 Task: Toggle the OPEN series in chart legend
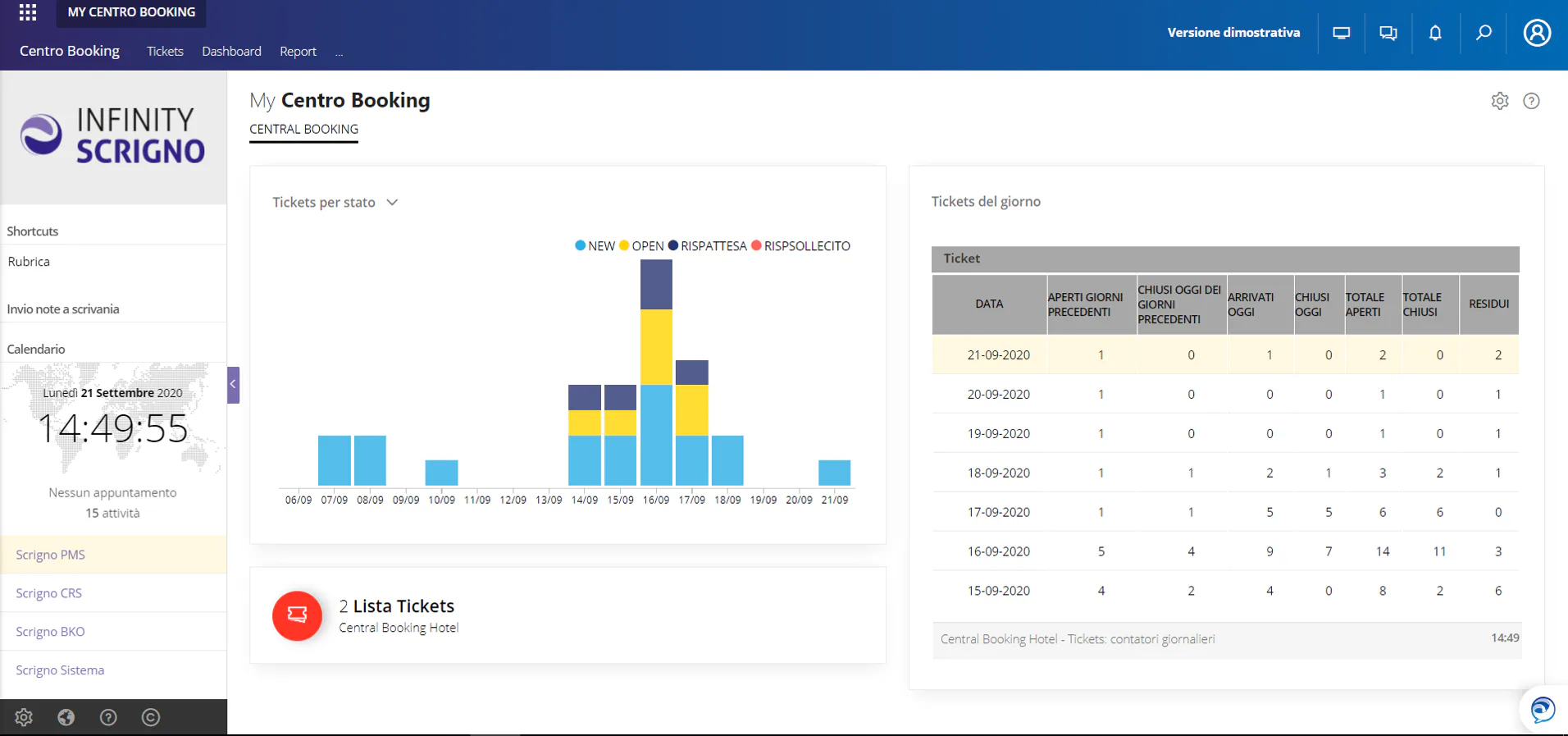[x=642, y=246]
